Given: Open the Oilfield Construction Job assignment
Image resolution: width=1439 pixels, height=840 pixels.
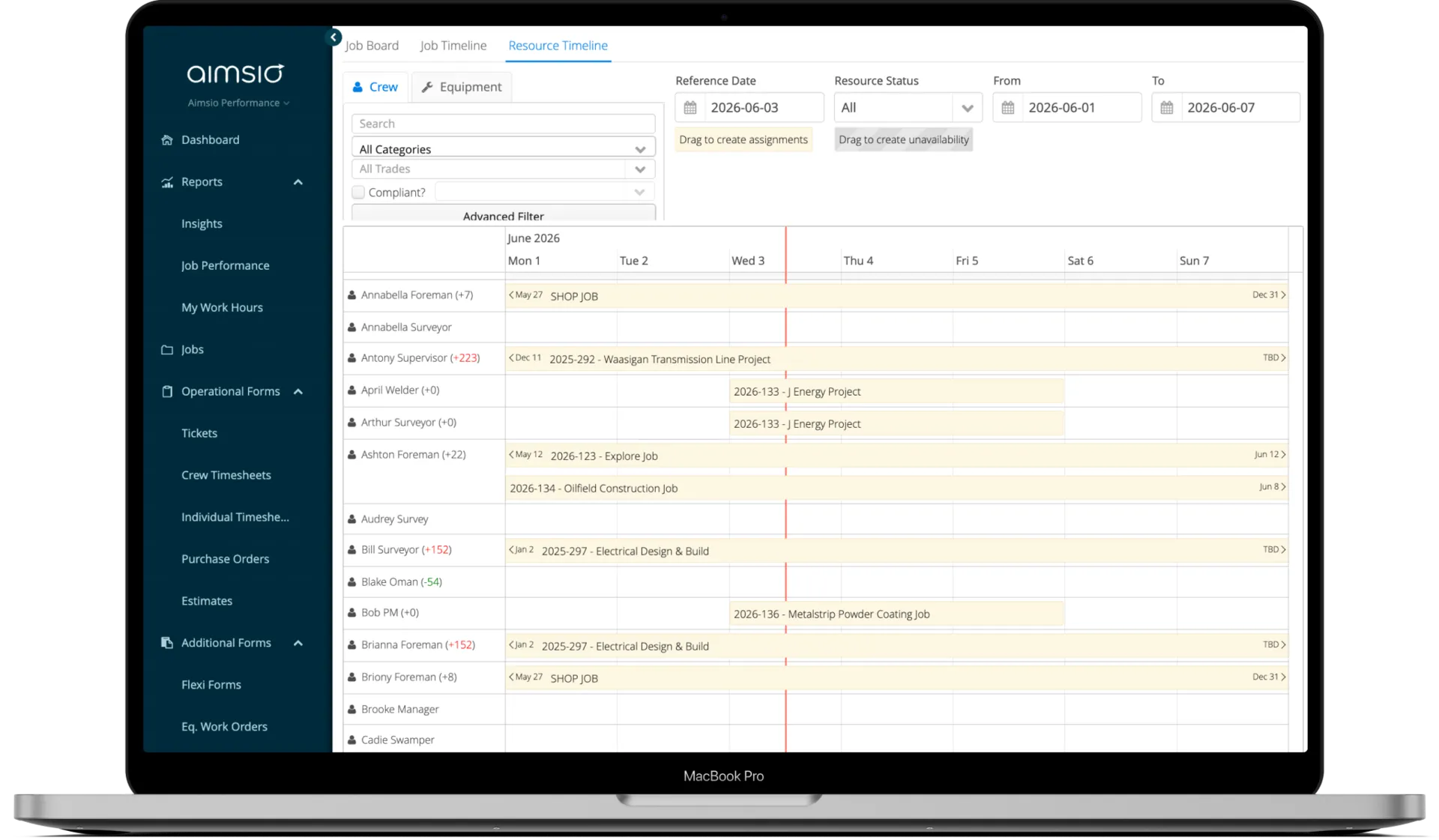Looking at the screenshot, I should tap(896, 488).
